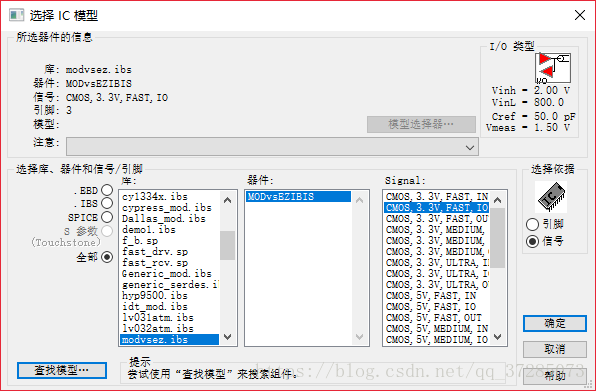
Task: Click down arrow of Signal list scrollbar
Action: point(497,337)
